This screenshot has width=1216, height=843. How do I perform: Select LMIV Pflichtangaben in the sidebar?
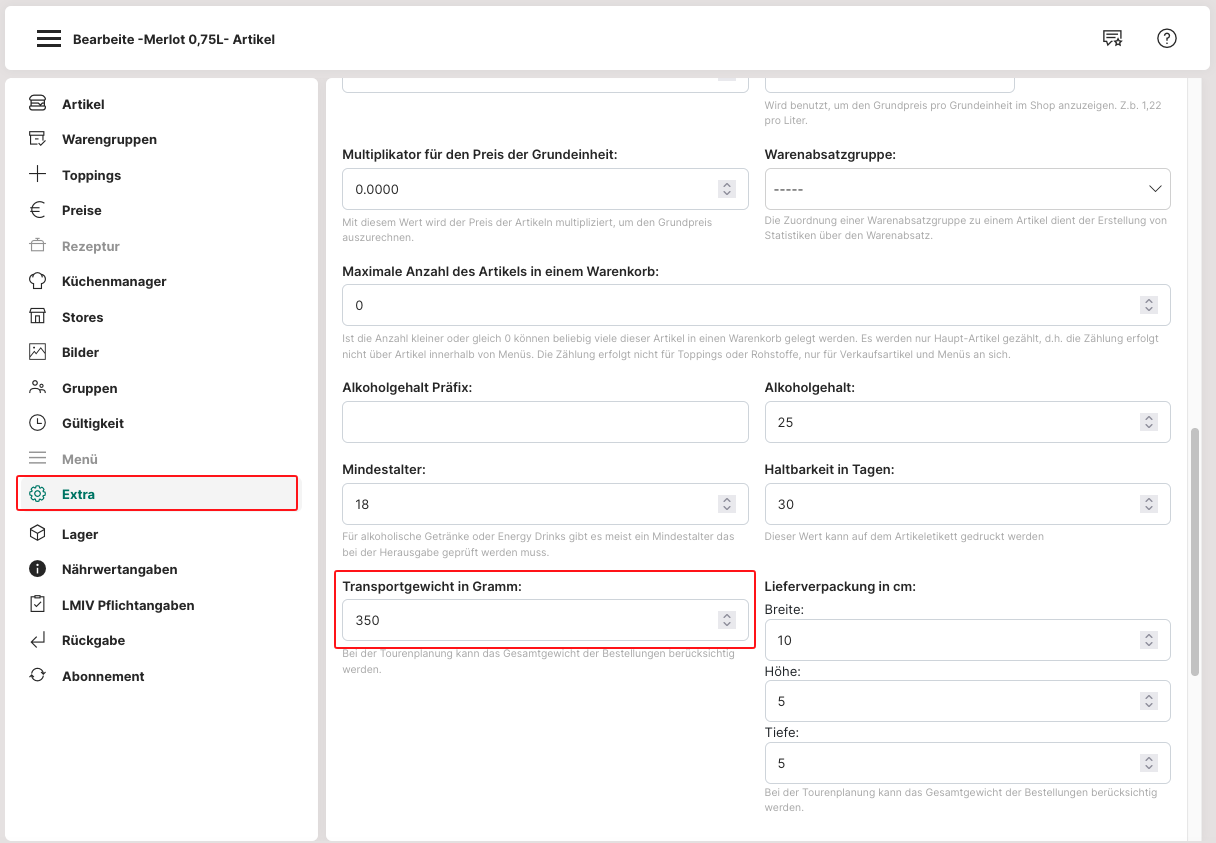pyautogui.click(x=127, y=605)
